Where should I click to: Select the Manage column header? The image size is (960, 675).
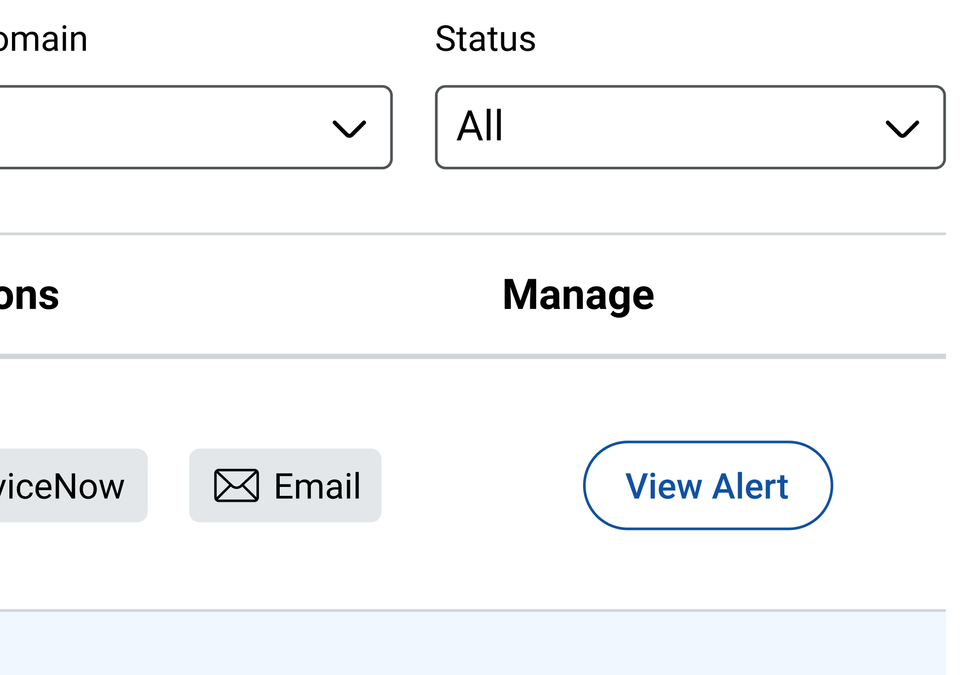pos(578,294)
